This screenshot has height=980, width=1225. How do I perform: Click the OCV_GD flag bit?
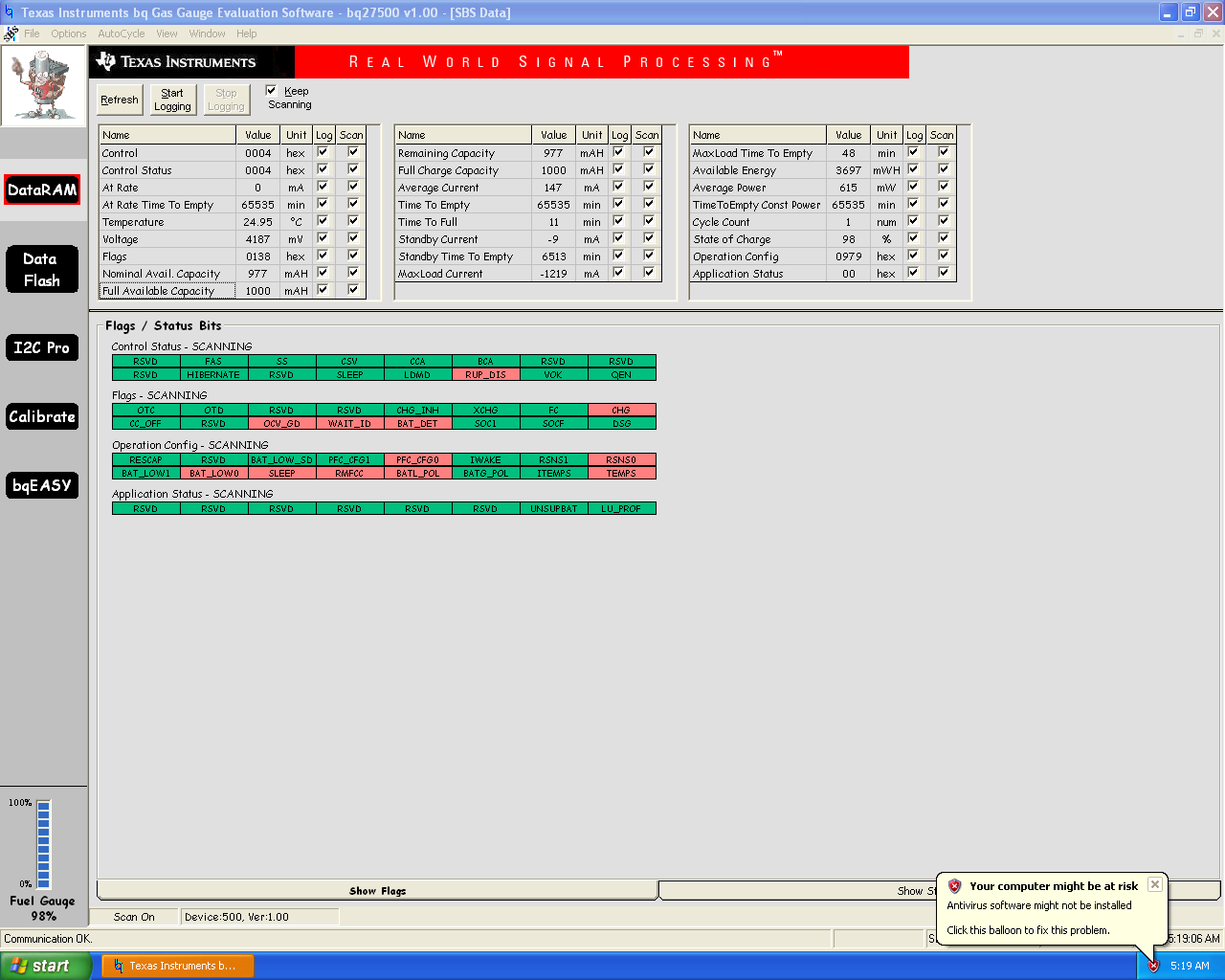(x=281, y=423)
